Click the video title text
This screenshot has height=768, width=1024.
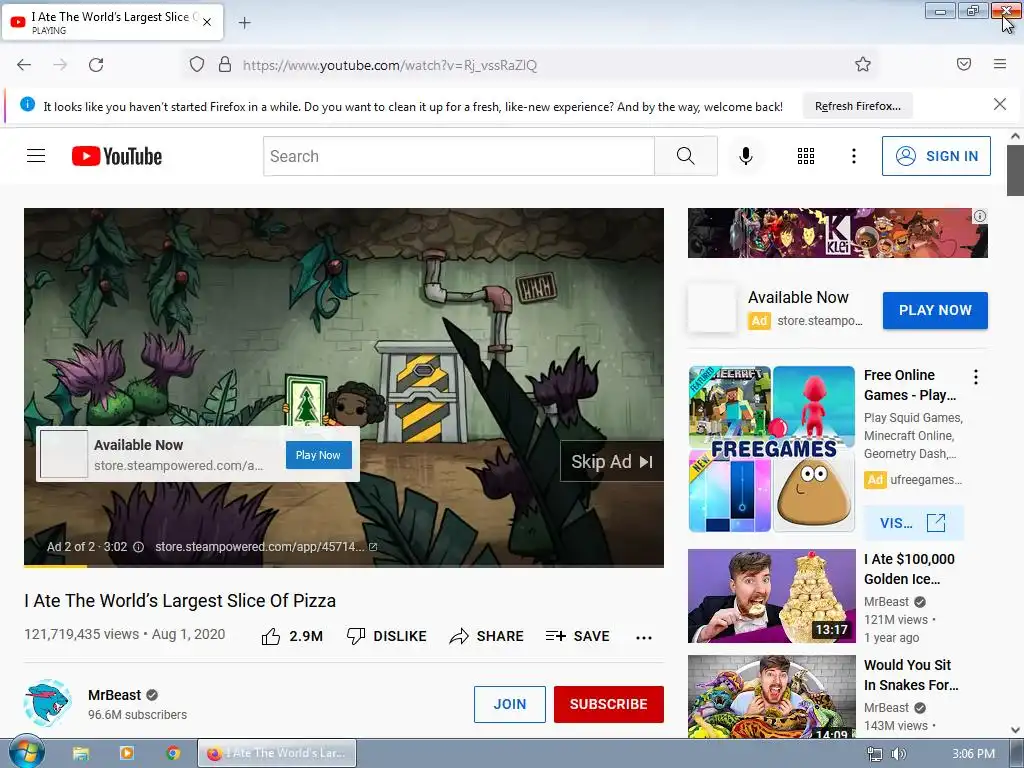[180, 600]
